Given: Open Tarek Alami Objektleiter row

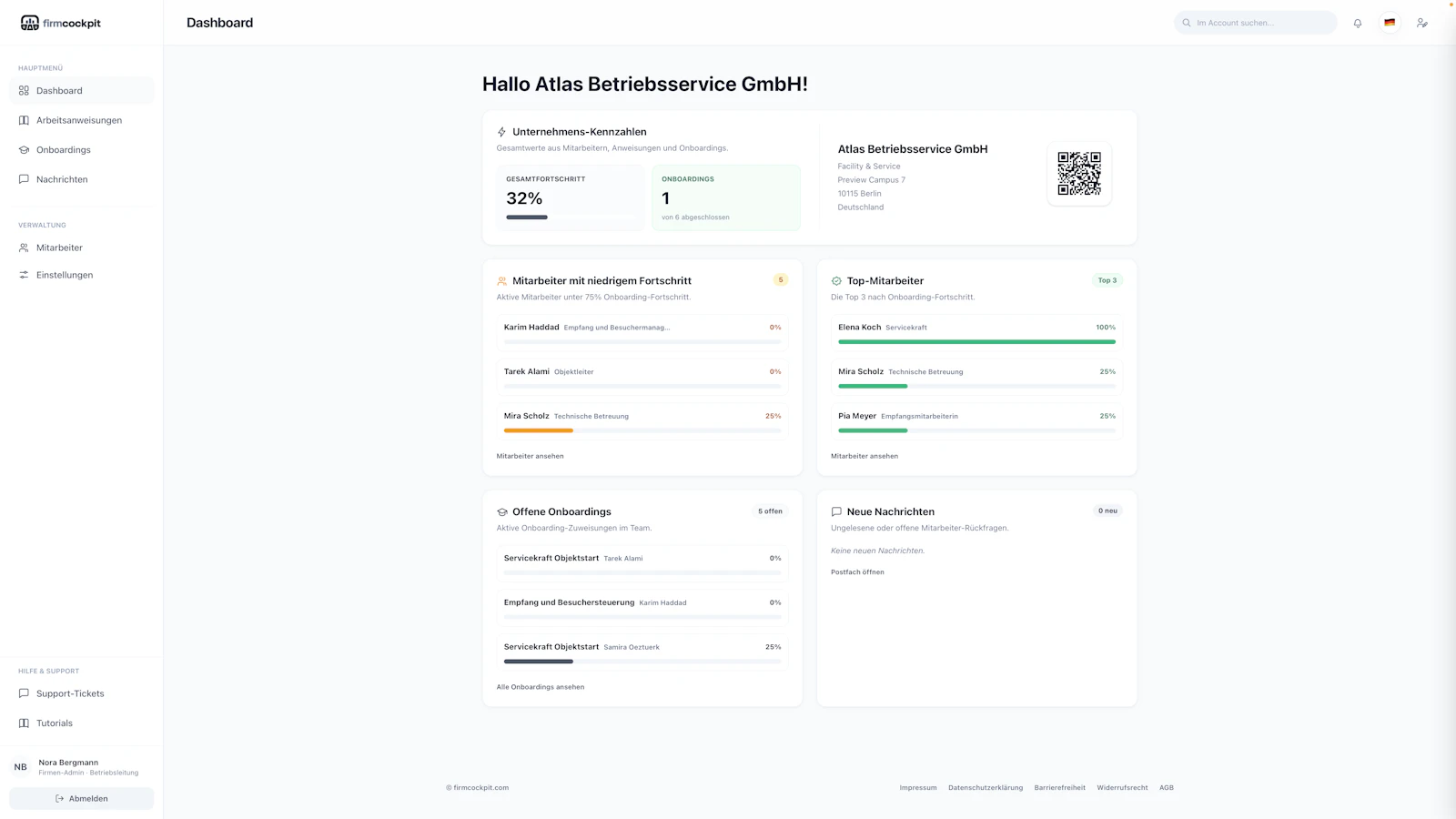Looking at the screenshot, I should click(x=642, y=378).
